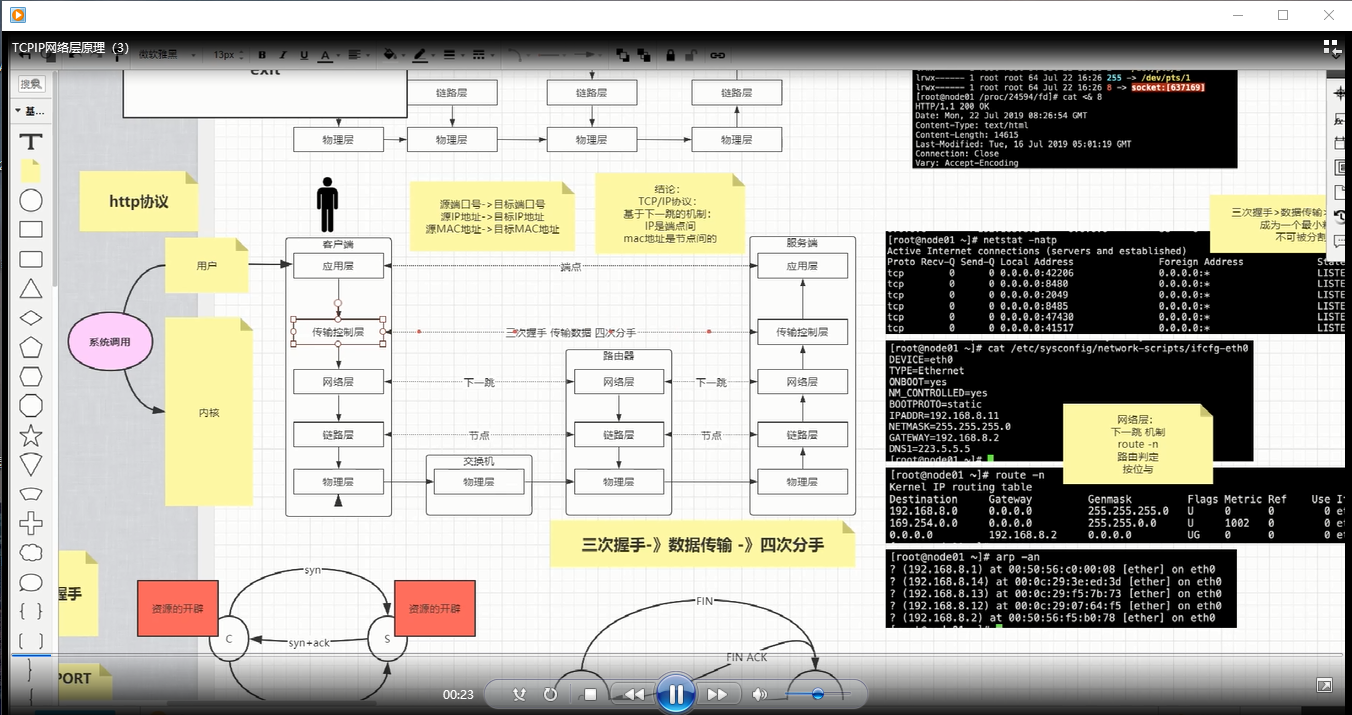Select the Text tool T shape
The image size is (1352, 715).
coord(32,141)
